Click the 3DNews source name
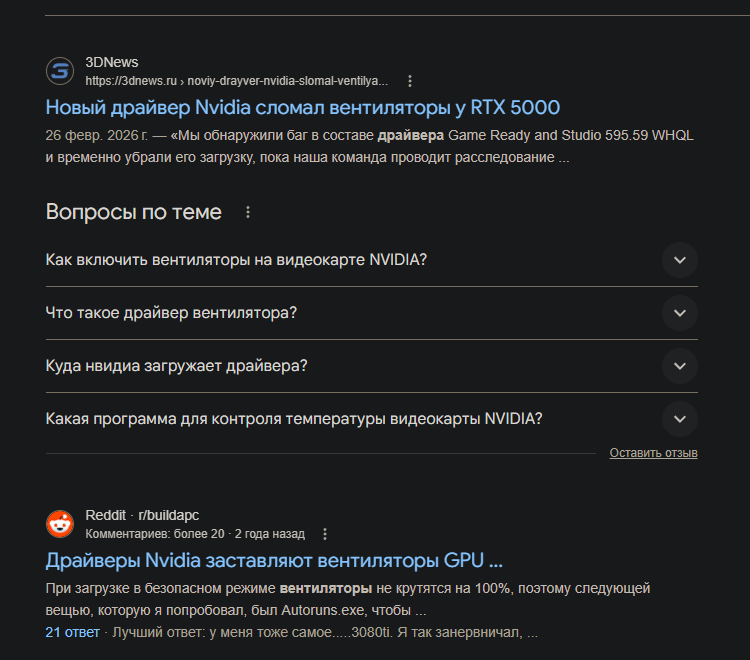The height and width of the screenshot is (660, 750). (112, 63)
